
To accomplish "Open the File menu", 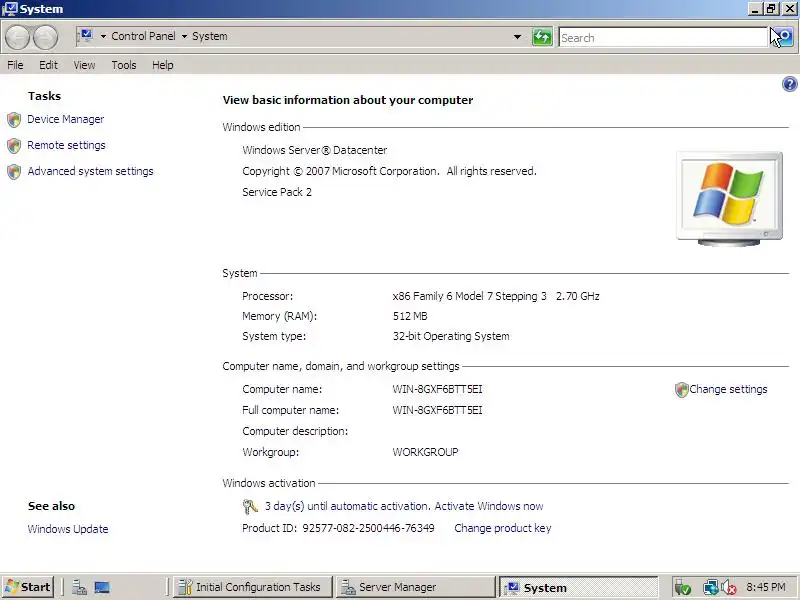I will point(15,65).
